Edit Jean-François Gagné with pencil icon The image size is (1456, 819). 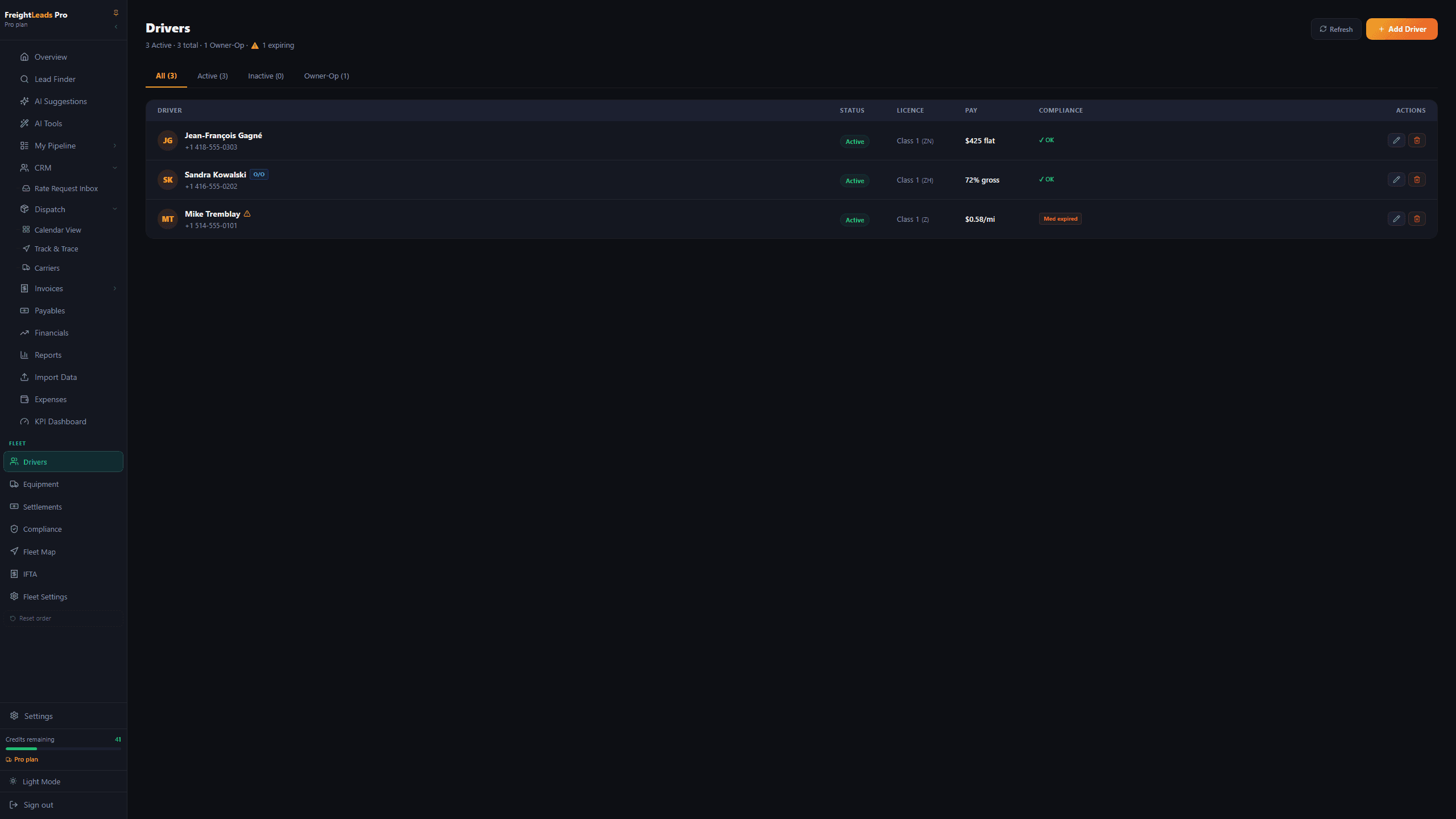coord(1396,140)
